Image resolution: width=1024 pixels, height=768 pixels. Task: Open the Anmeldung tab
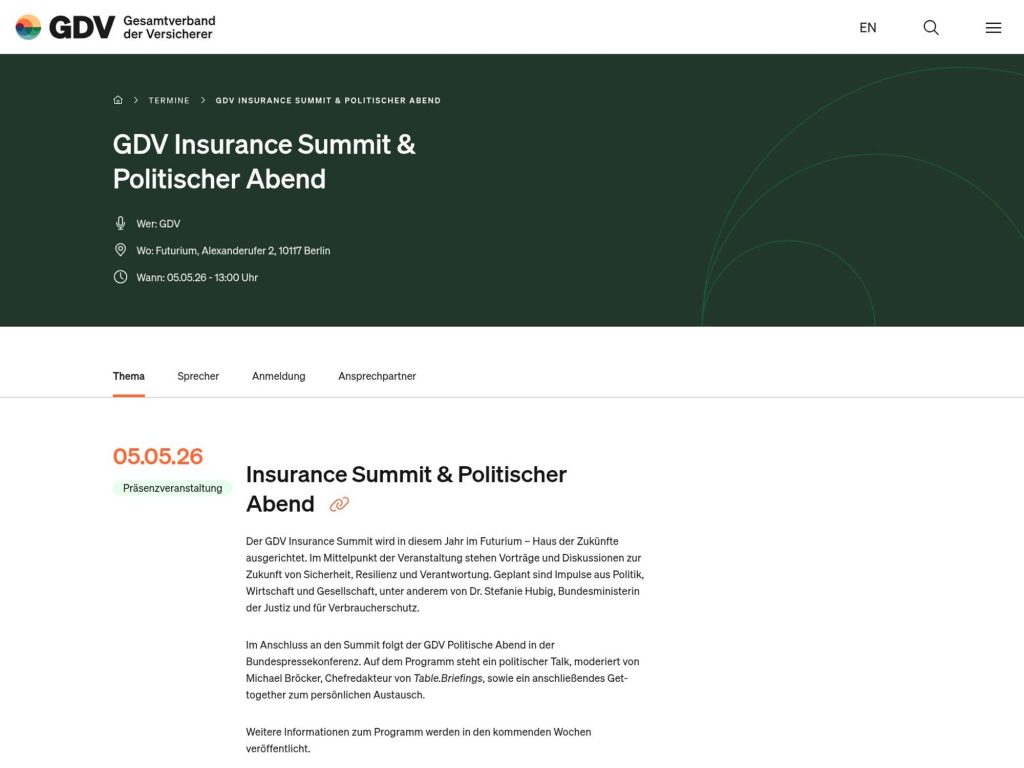(278, 376)
